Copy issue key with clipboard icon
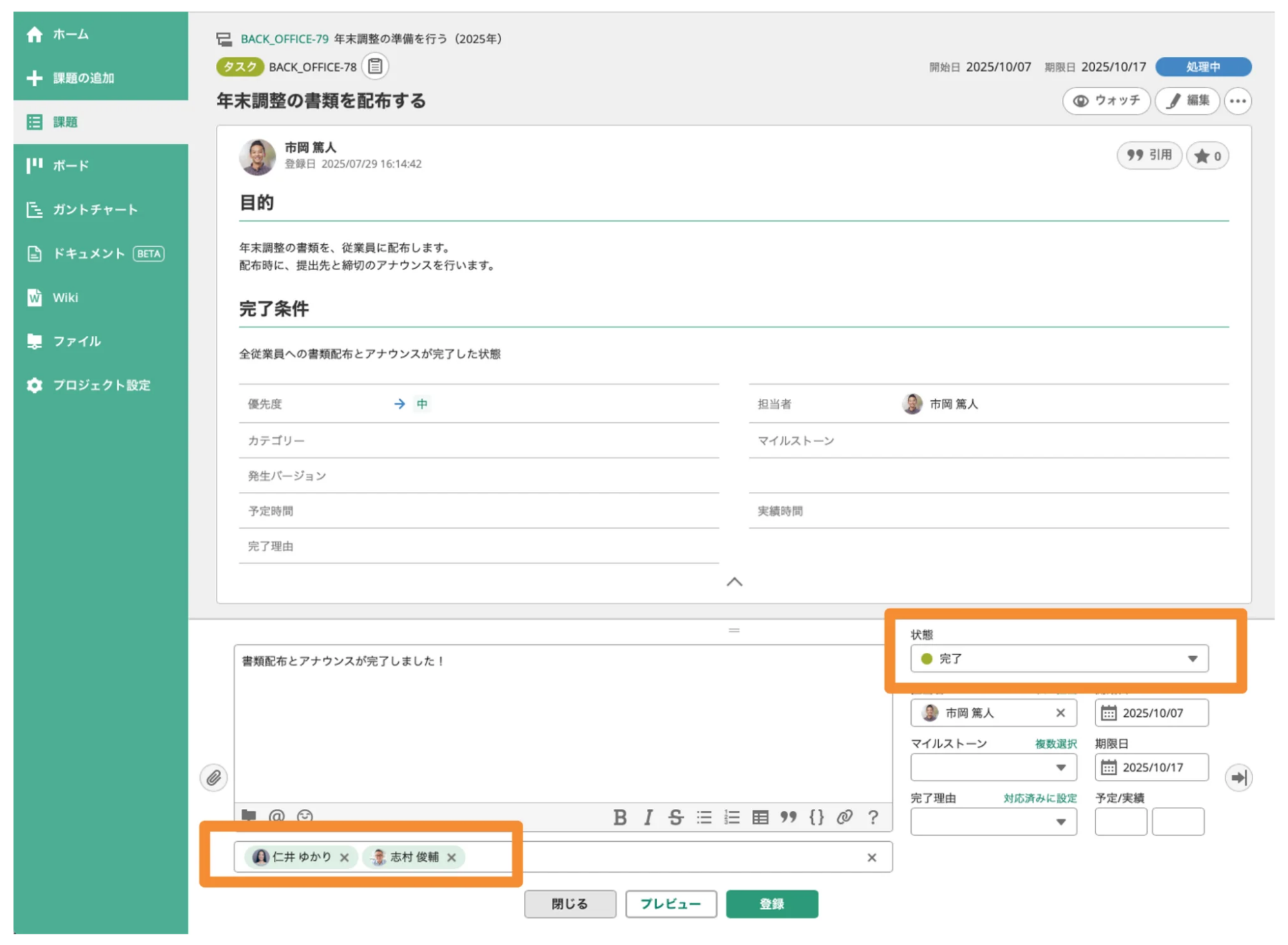This screenshot has height=945, width=1288. point(375,66)
